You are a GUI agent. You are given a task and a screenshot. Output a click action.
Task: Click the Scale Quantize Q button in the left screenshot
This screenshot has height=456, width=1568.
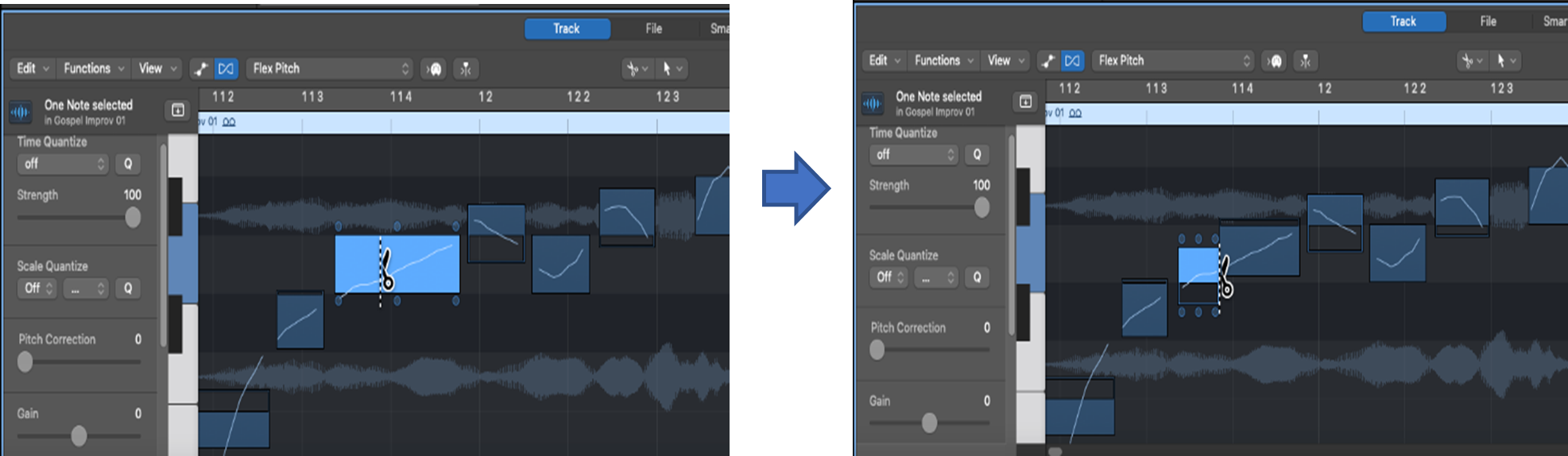[x=128, y=288]
